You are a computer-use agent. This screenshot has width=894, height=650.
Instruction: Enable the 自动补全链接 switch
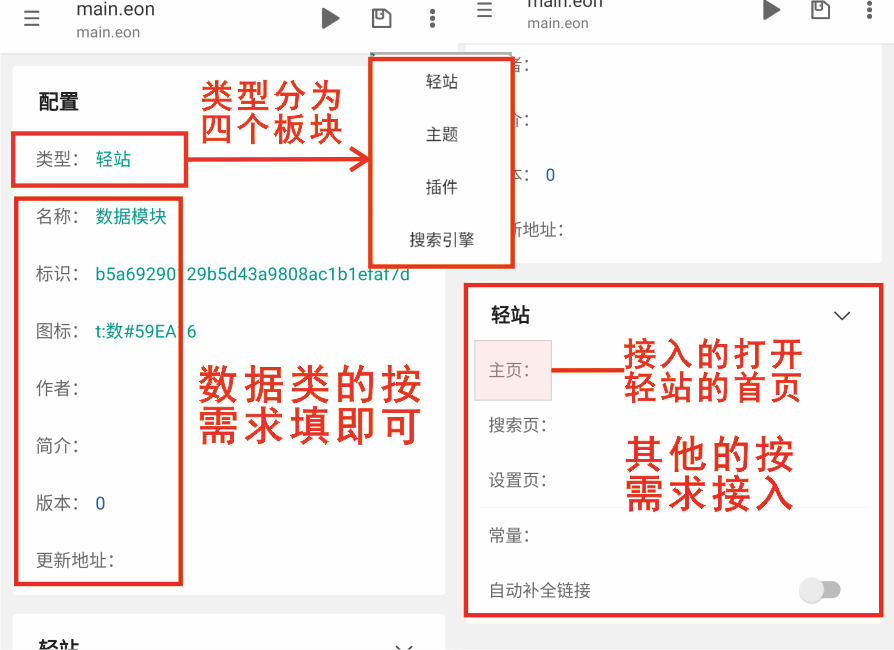820,591
